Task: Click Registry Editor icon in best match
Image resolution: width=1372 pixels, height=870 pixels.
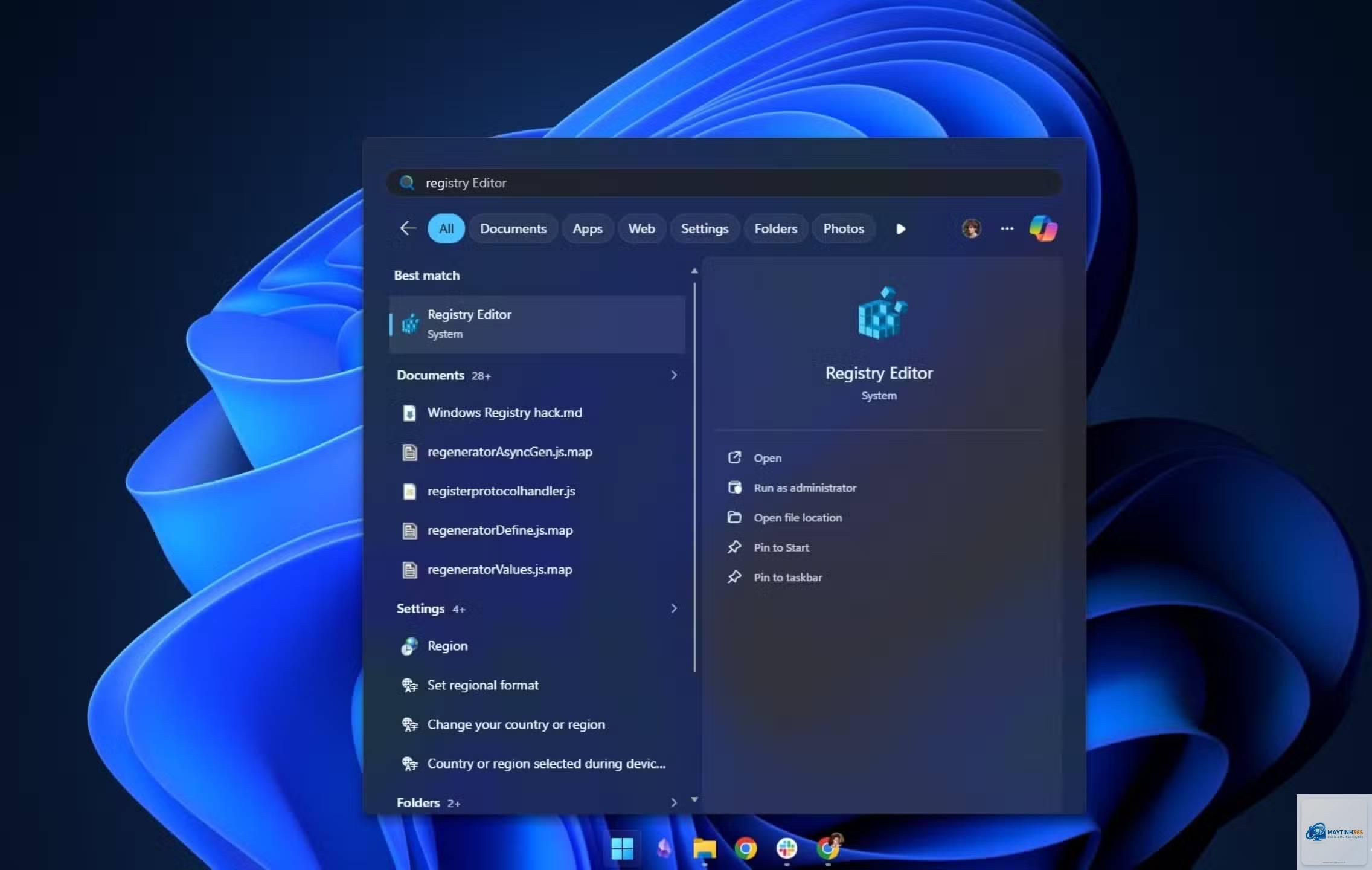Action: (410, 324)
